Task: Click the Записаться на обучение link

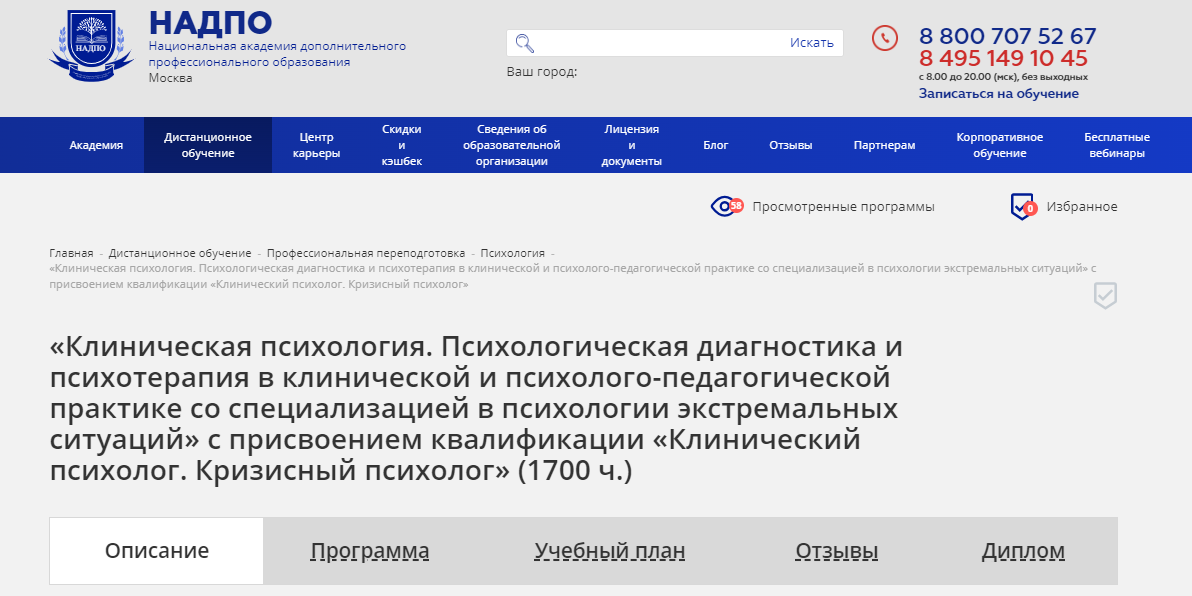Action: (x=999, y=92)
